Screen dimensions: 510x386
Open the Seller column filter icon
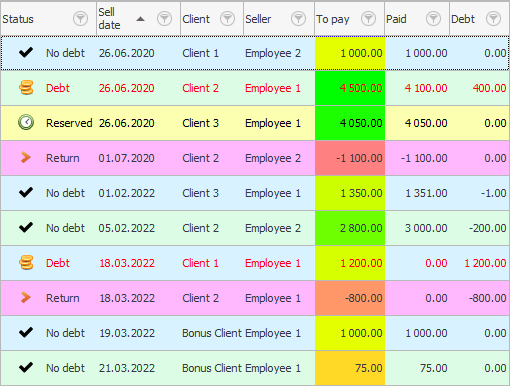tap(298, 19)
